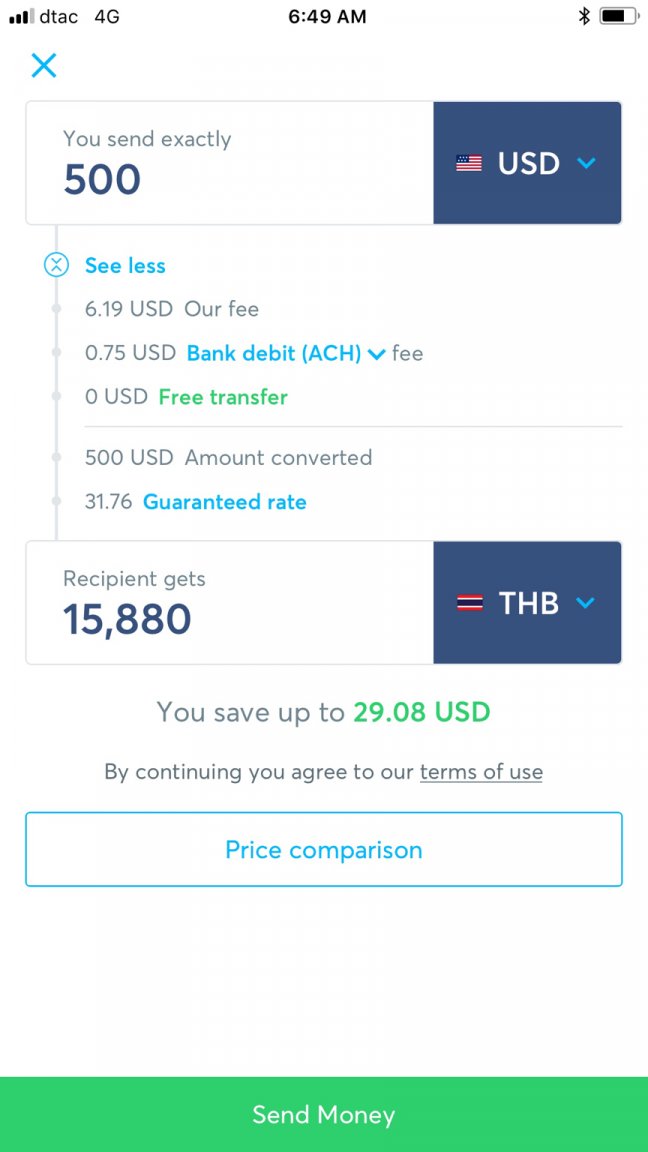The image size is (648, 1152).
Task: Tap the Bluetooth status icon
Action: (x=584, y=16)
